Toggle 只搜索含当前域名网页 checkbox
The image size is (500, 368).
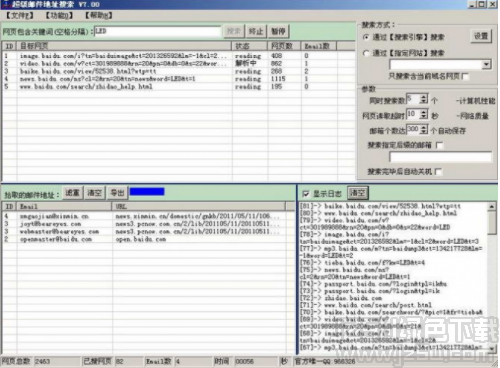click(x=466, y=77)
